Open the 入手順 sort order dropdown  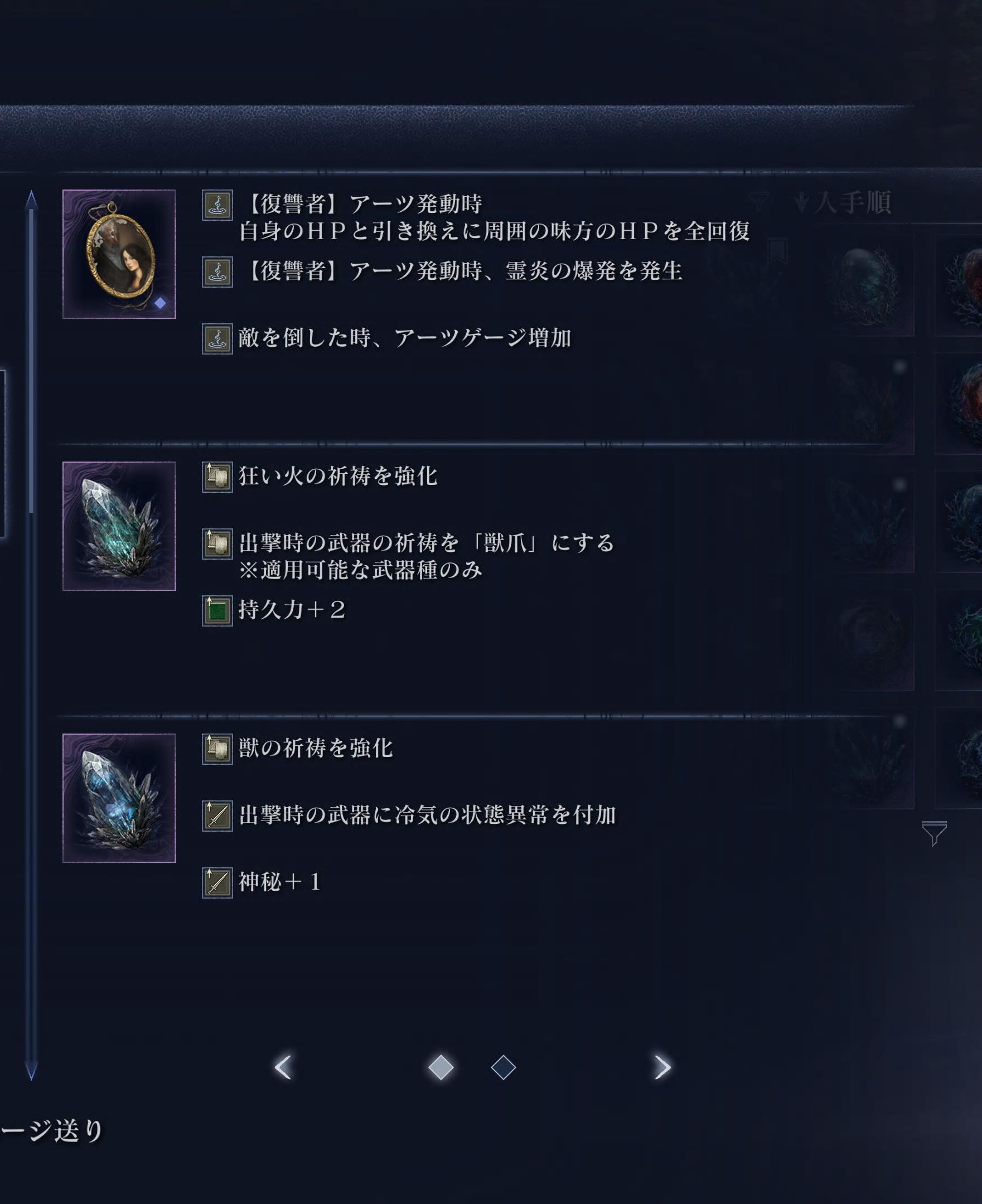[x=843, y=202]
